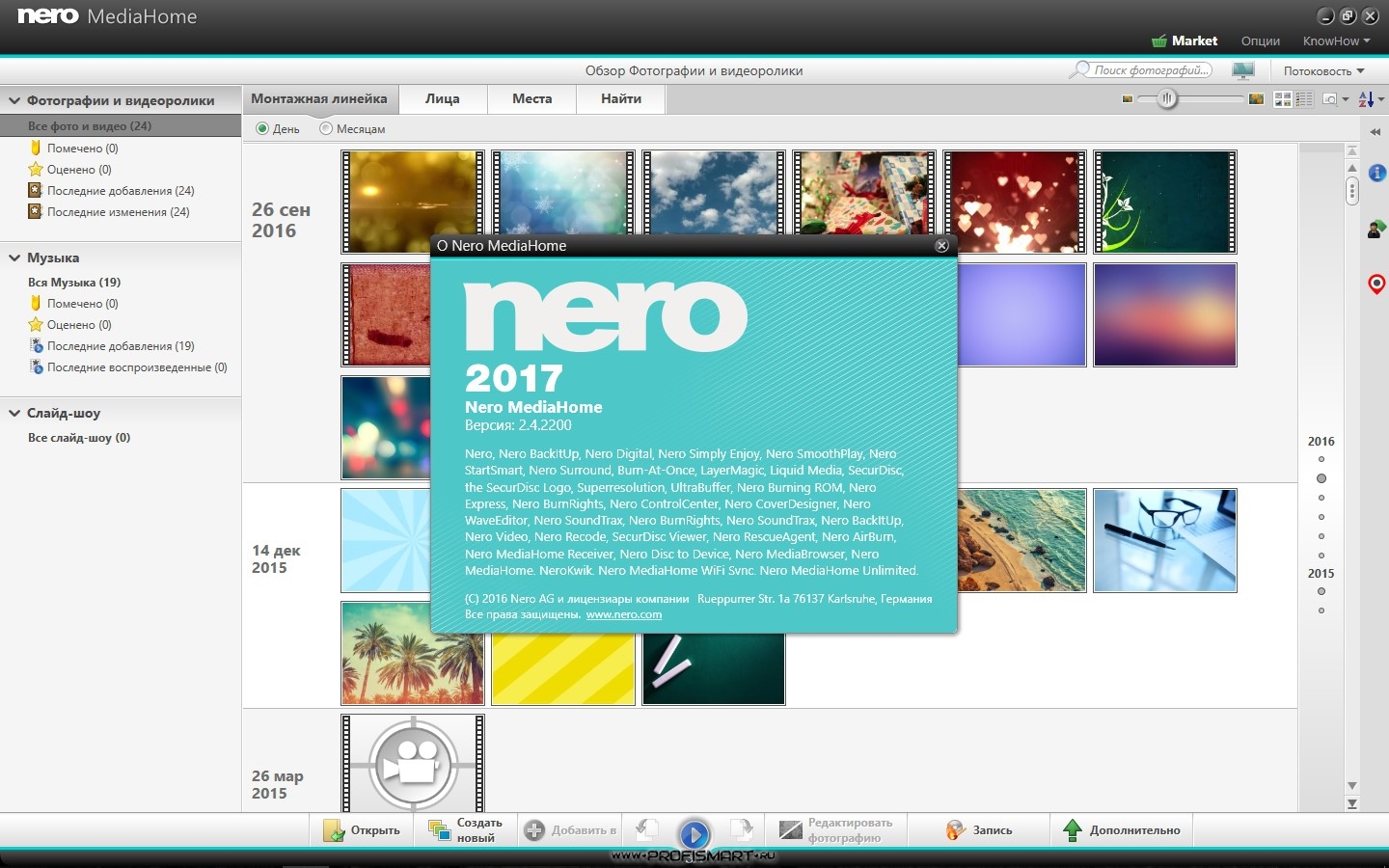Select the beach aerial photo thumbnail
The height and width of the screenshot is (868, 1389).
coord(1022,540)
